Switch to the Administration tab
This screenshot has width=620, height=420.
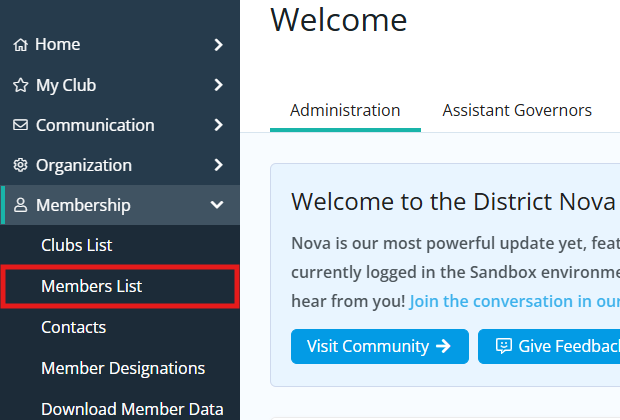pyautogui.click(x=345, y=110)
